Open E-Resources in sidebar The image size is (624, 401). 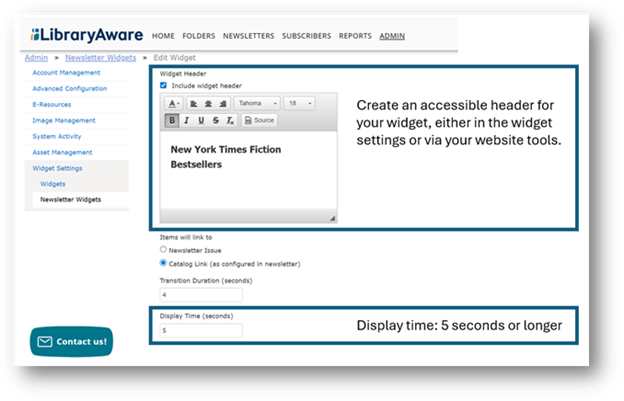pos(52,105)
